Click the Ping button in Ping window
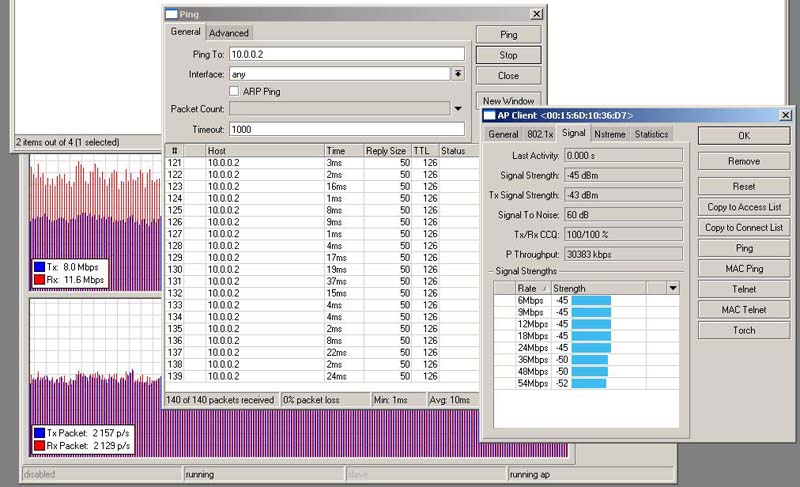 [509, 35]
